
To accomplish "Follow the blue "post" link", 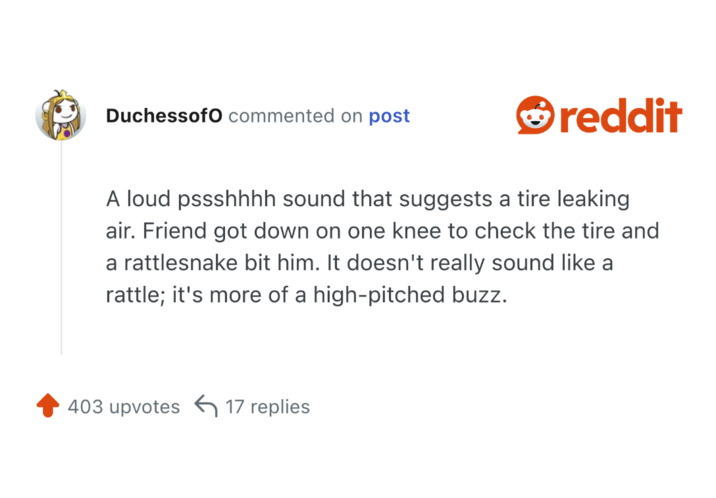I will [389, 116].
